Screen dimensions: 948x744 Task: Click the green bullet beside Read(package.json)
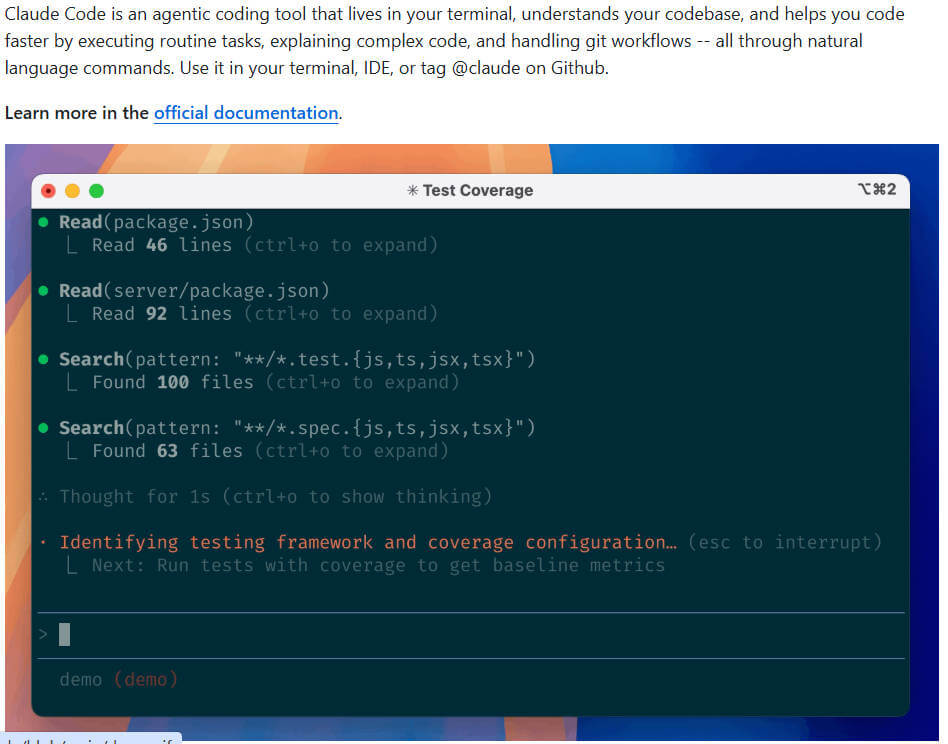44,222
